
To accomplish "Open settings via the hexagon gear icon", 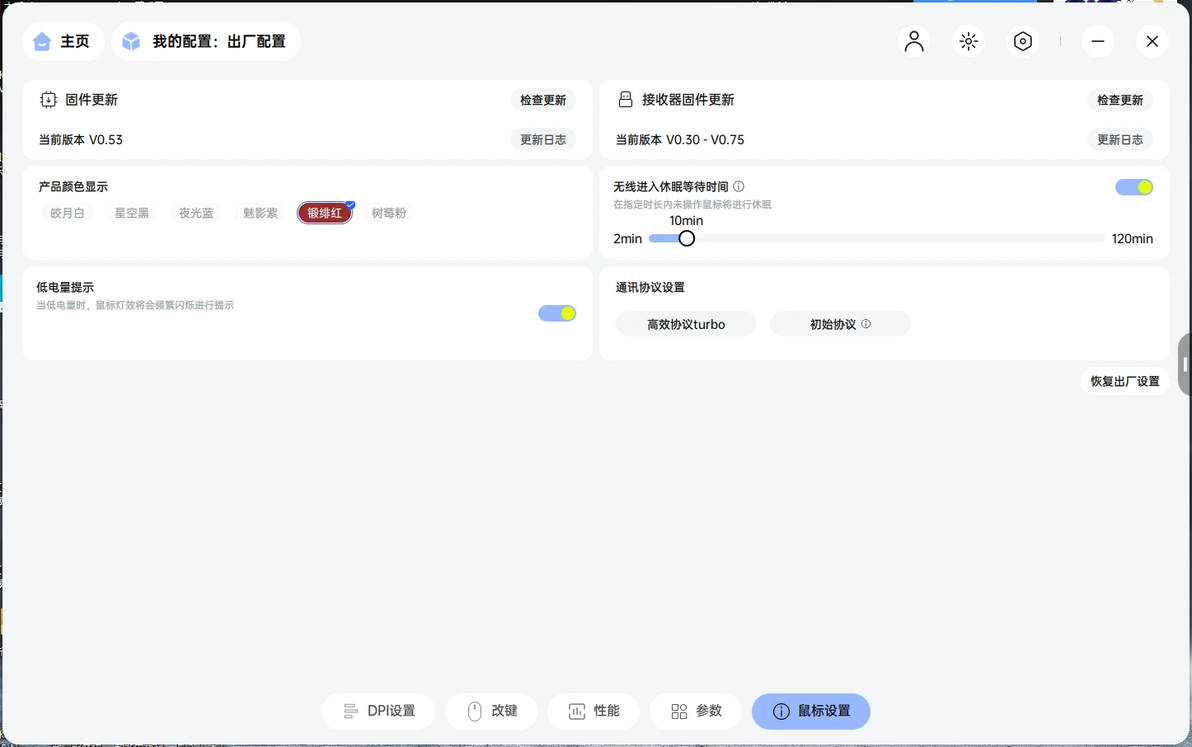I will click(1022, 41).
